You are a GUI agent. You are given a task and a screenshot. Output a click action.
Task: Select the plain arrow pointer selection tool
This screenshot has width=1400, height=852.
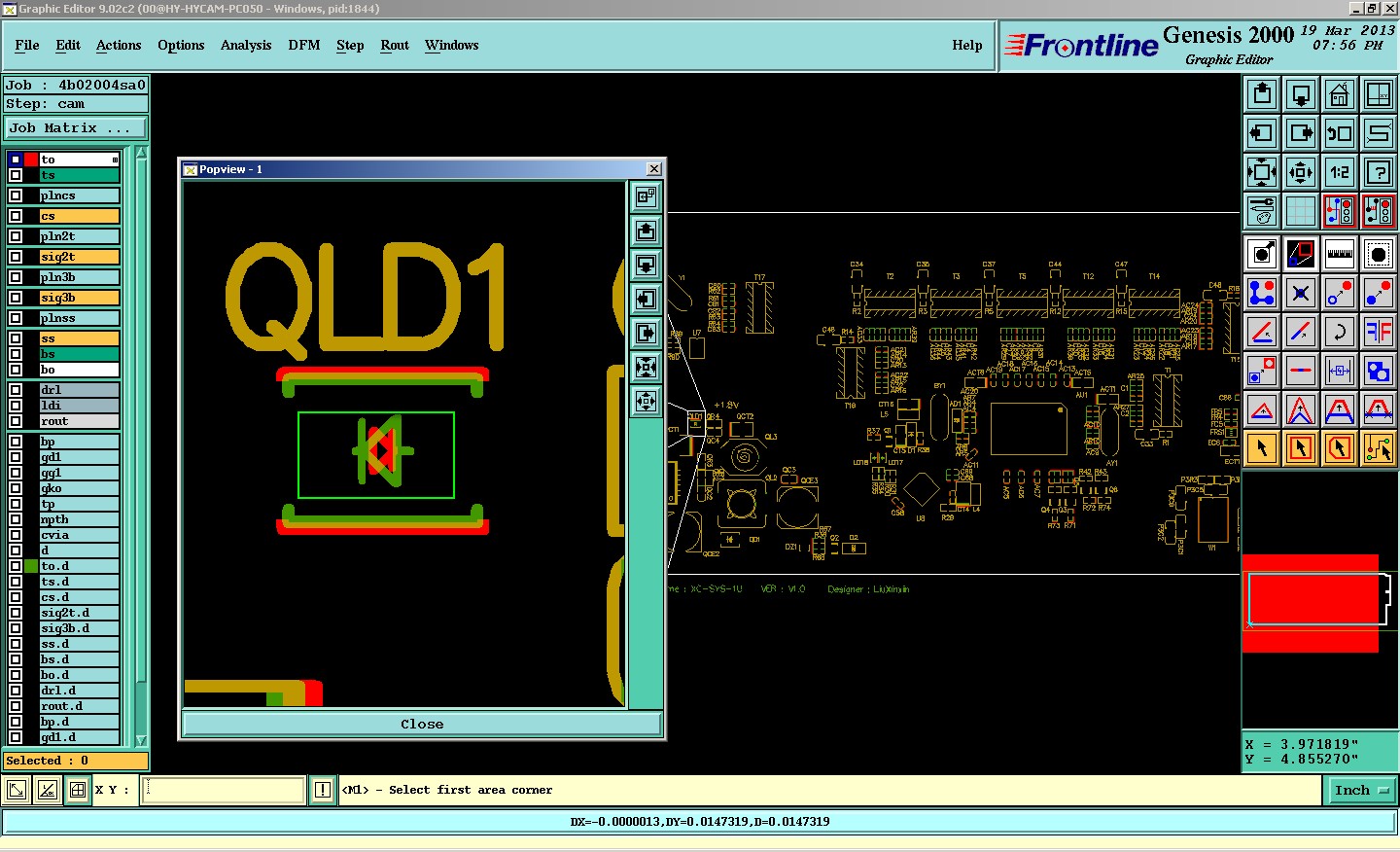1262,448
